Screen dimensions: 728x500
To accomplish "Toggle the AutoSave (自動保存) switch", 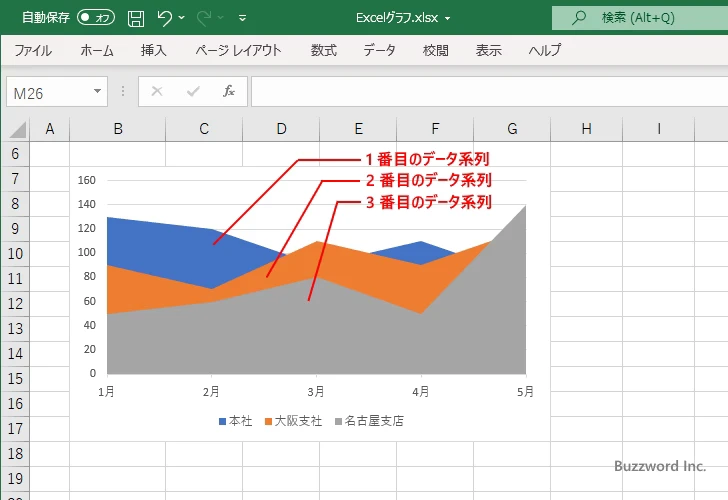I will pos(96,17).
